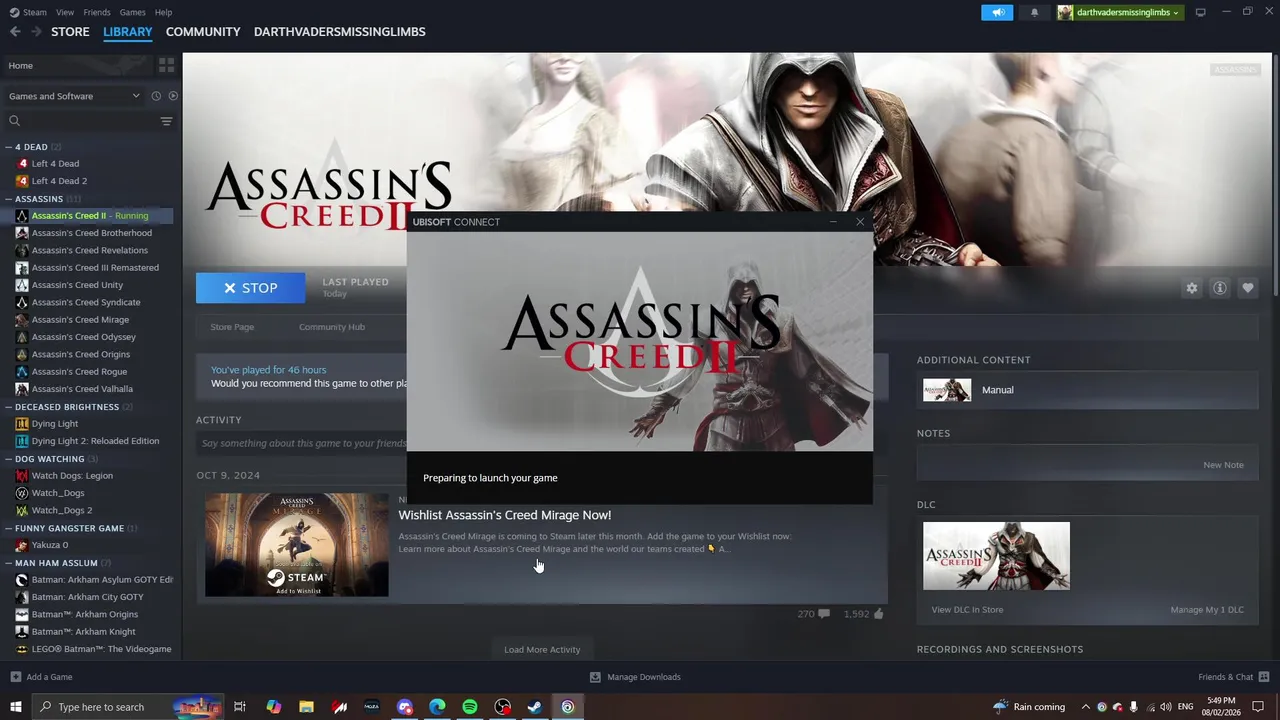The width and height of the screenshot is (1280, 720).
Task: Click the Assassin's Creed Mirage wishlist image
Action: tap(297, 545)
